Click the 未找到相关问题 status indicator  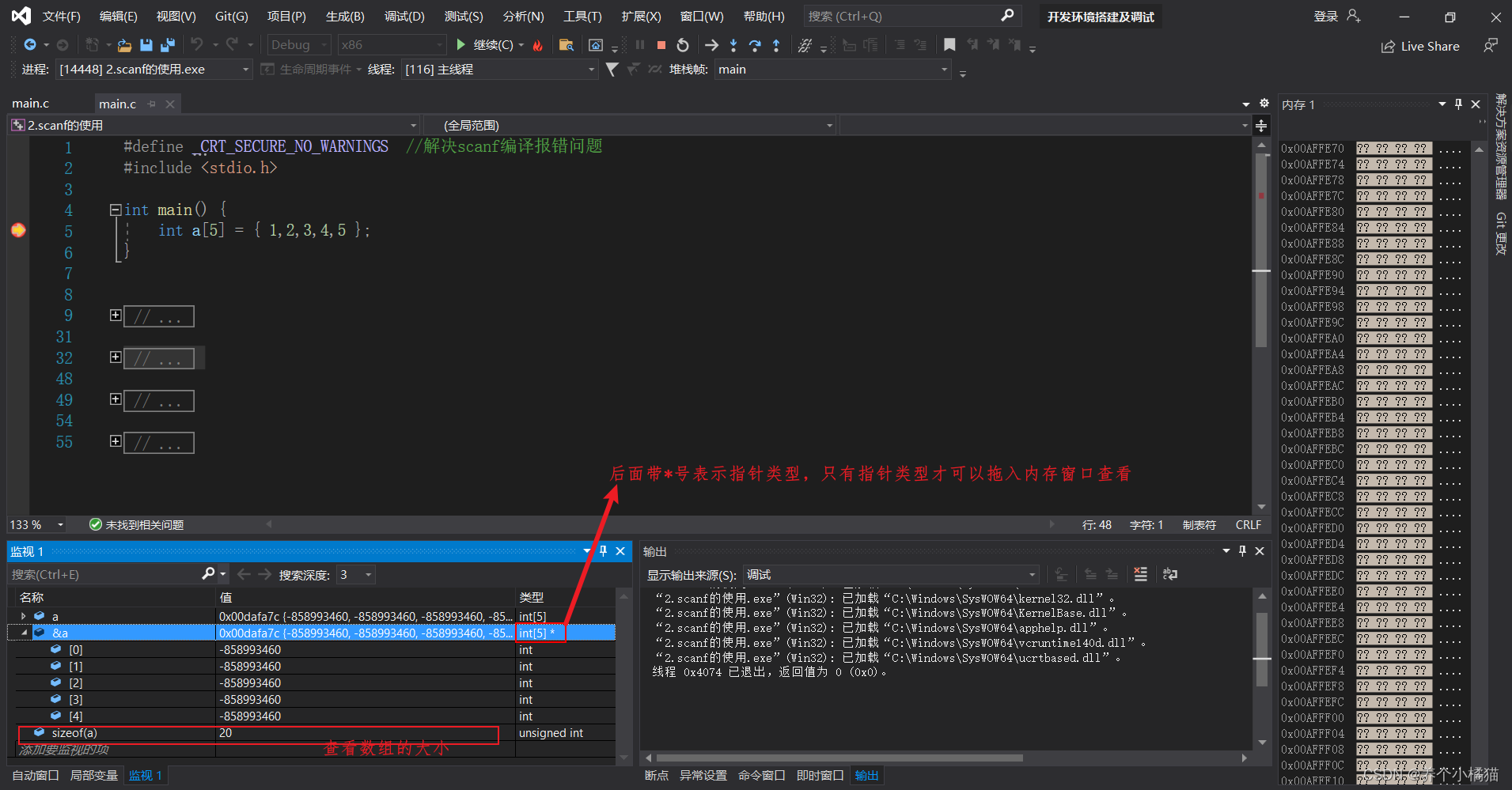137,525
